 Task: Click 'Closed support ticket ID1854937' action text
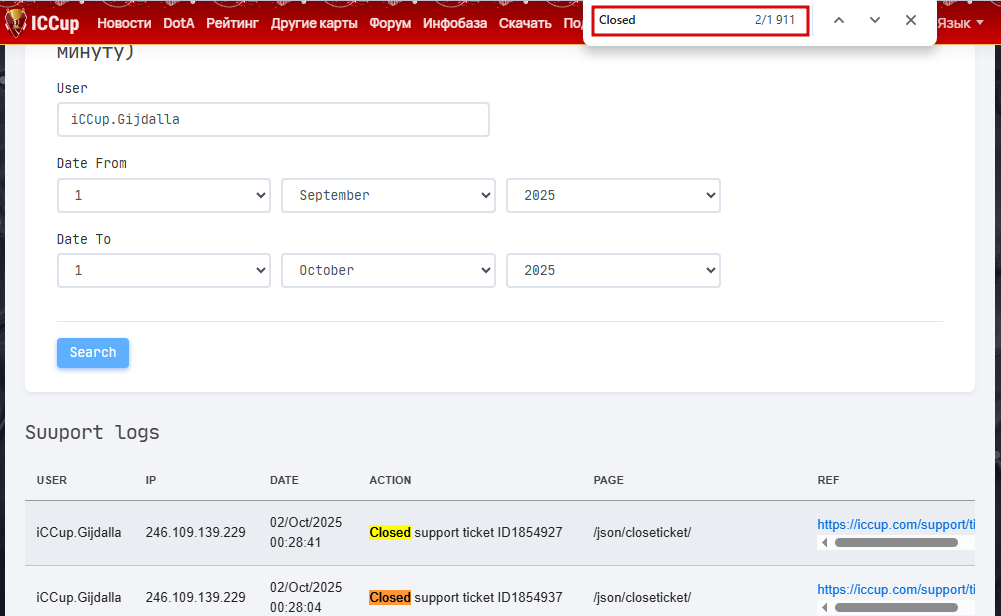(x=466, y=597)
